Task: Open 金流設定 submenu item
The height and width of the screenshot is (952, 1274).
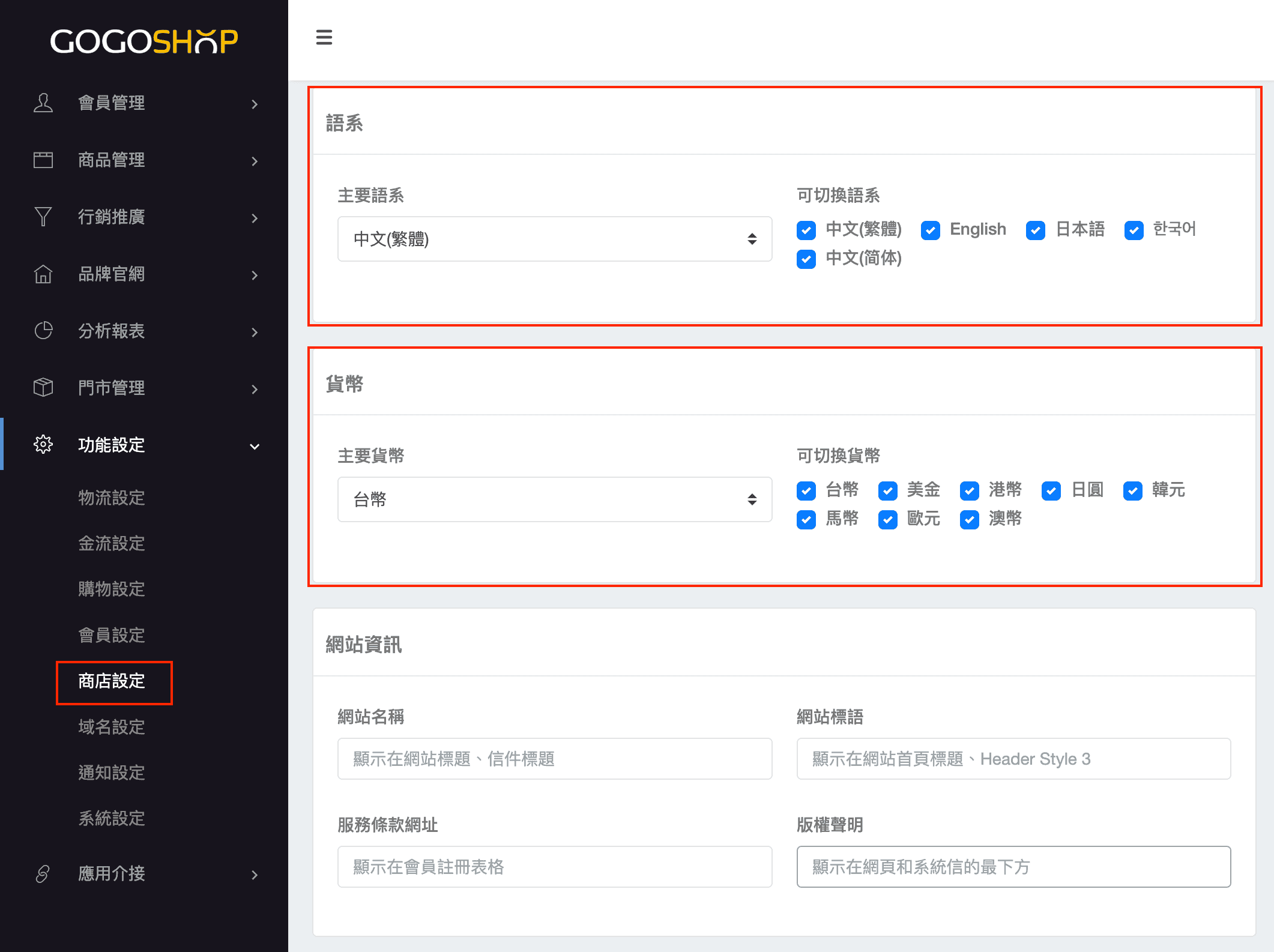Action: pos(112,543)
